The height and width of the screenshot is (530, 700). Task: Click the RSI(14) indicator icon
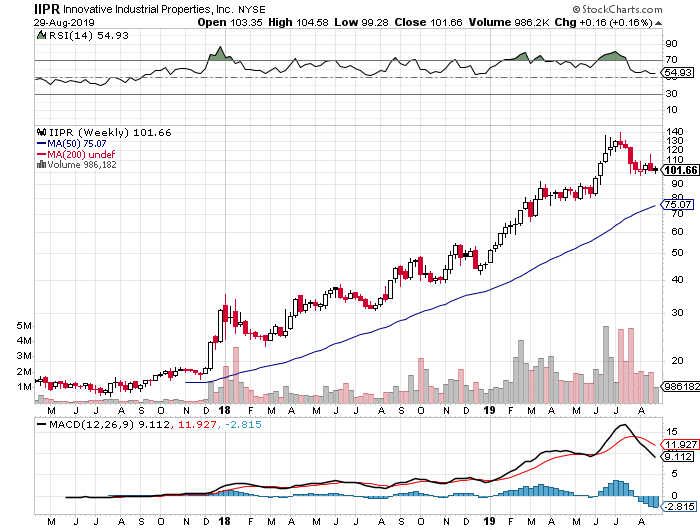tap(41, 35)
